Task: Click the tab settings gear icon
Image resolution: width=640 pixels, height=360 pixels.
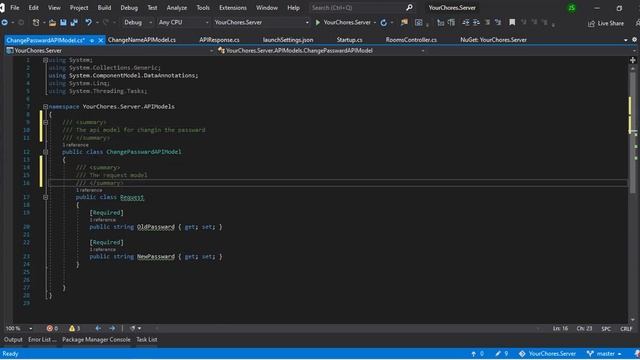Action: (635, 40)
